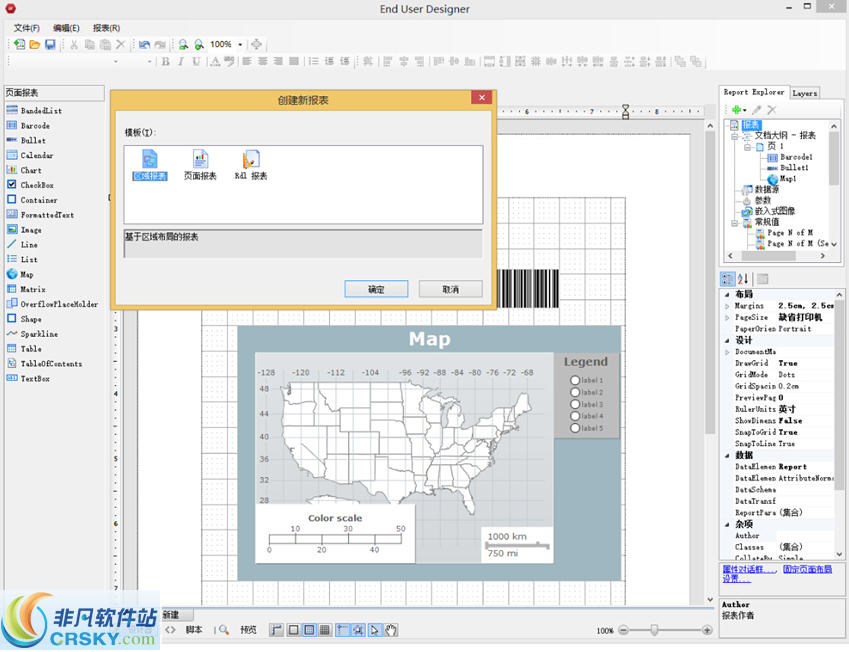The width and height of the screenshot is (849, 652).
Task: Choose the 页面报表 template icon
Action: click(200, 166)
